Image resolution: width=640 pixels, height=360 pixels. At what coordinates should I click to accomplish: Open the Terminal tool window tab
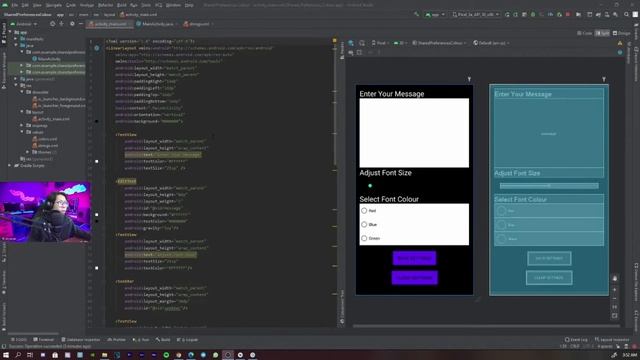coord(44,340)
